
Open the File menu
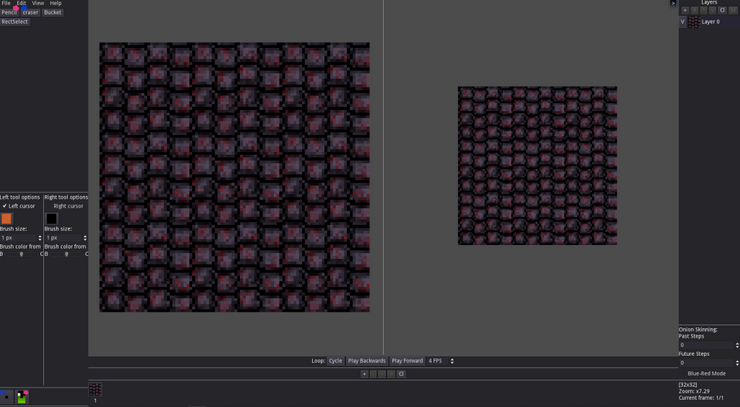click(x=6, y=3)
